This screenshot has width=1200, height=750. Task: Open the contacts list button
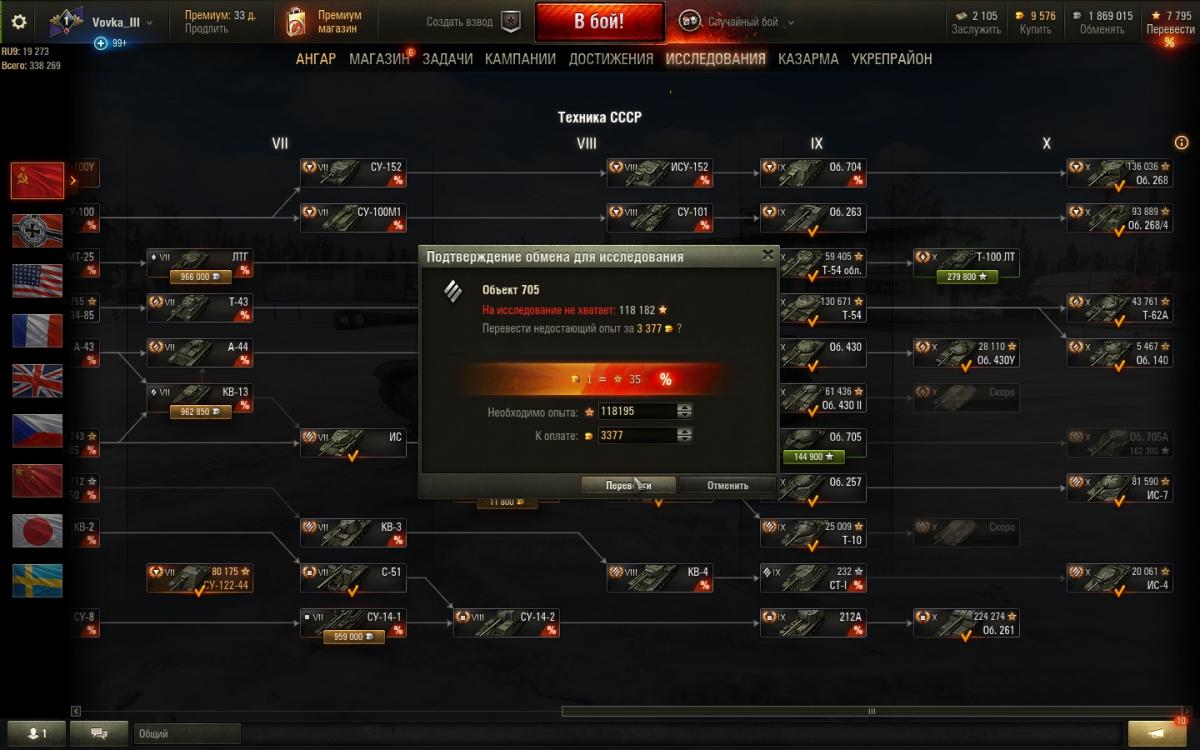36,733
